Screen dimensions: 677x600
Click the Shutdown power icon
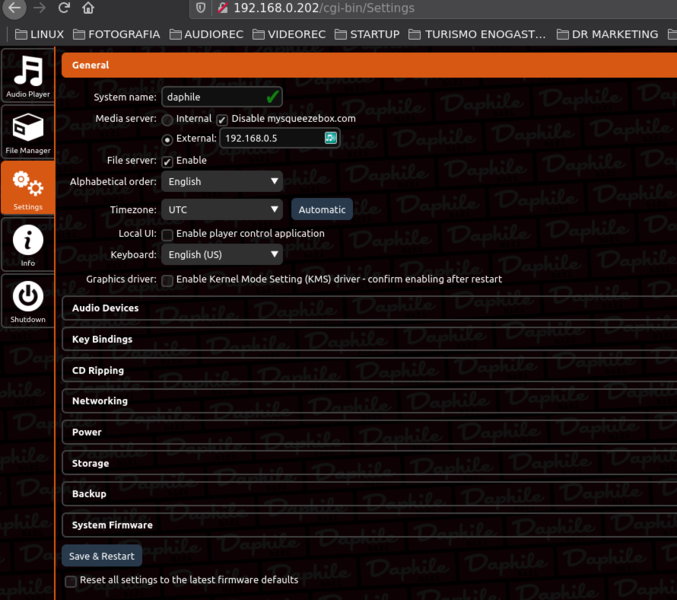tap(27, 299)
